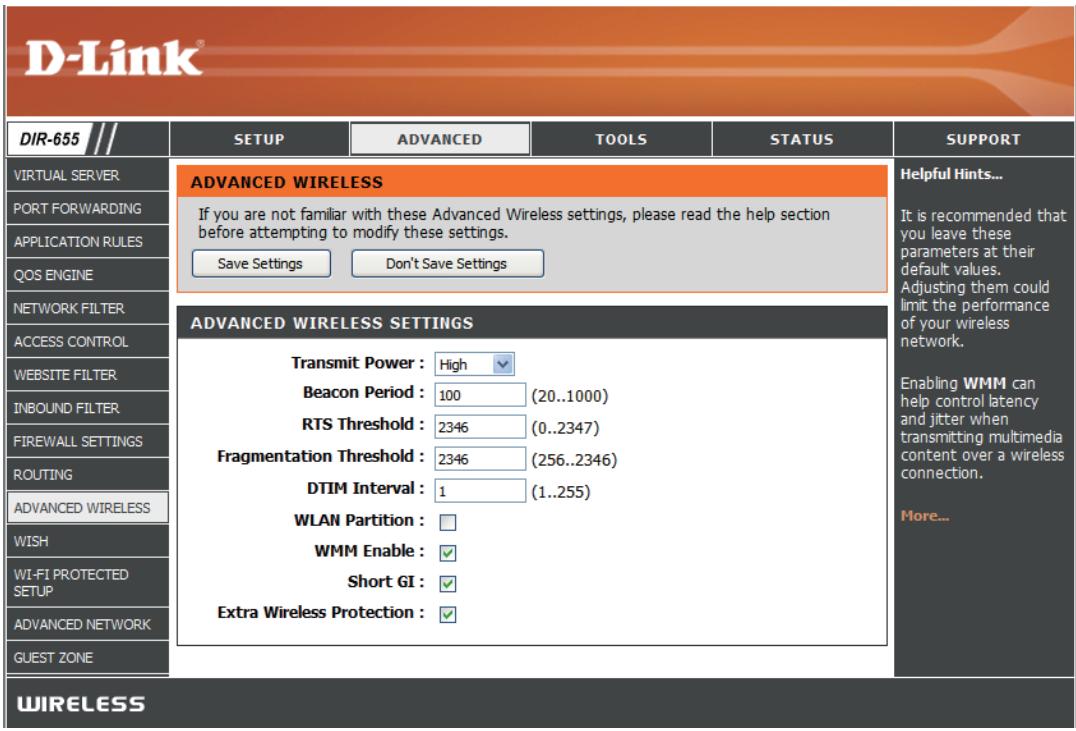Open the Setup tab
Viewport: 1076px width, 731px height.
259,139
